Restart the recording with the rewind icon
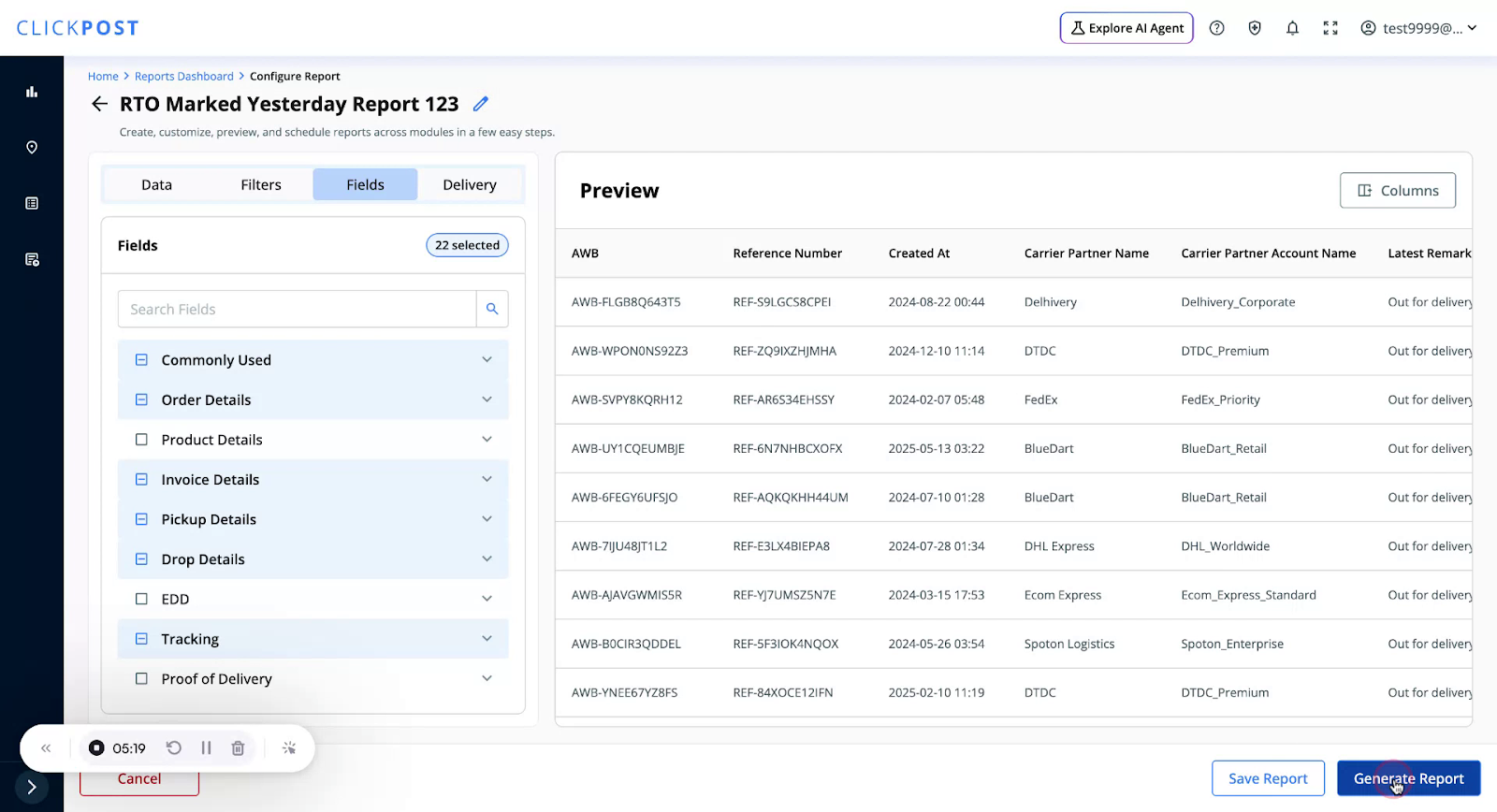1497x812 pixels. point(174,748)
